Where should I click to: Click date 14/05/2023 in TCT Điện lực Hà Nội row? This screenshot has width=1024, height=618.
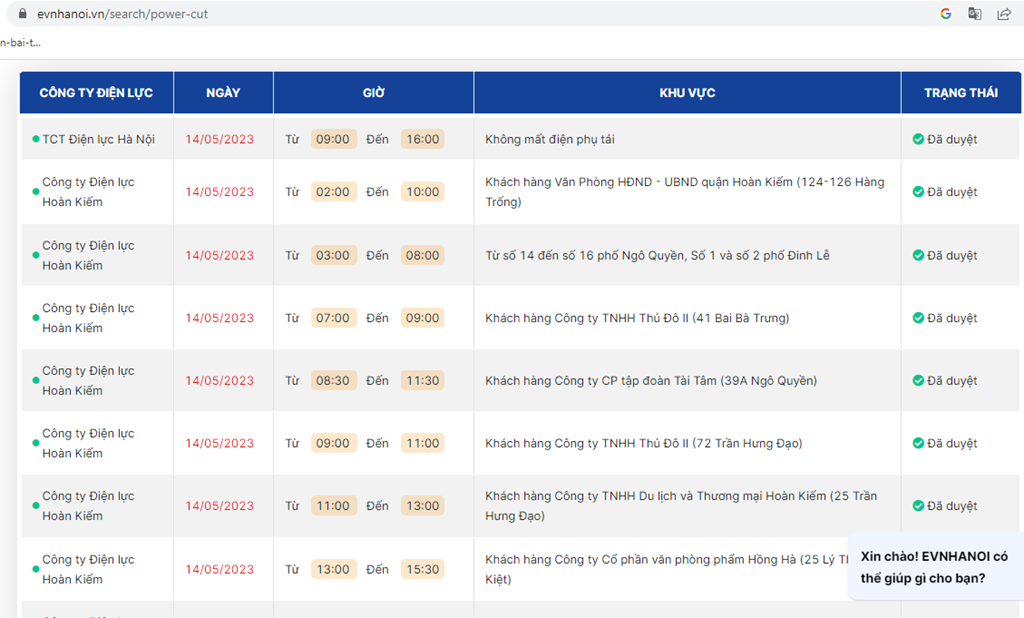tap(219, 139)
